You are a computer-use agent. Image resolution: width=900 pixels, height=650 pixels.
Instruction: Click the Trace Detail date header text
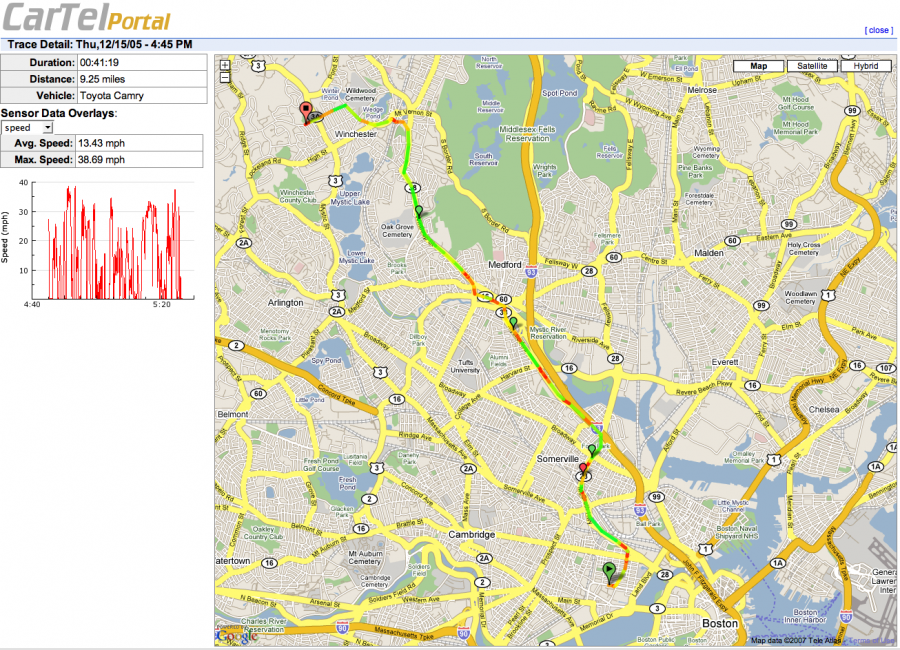(x=100, y=45)
